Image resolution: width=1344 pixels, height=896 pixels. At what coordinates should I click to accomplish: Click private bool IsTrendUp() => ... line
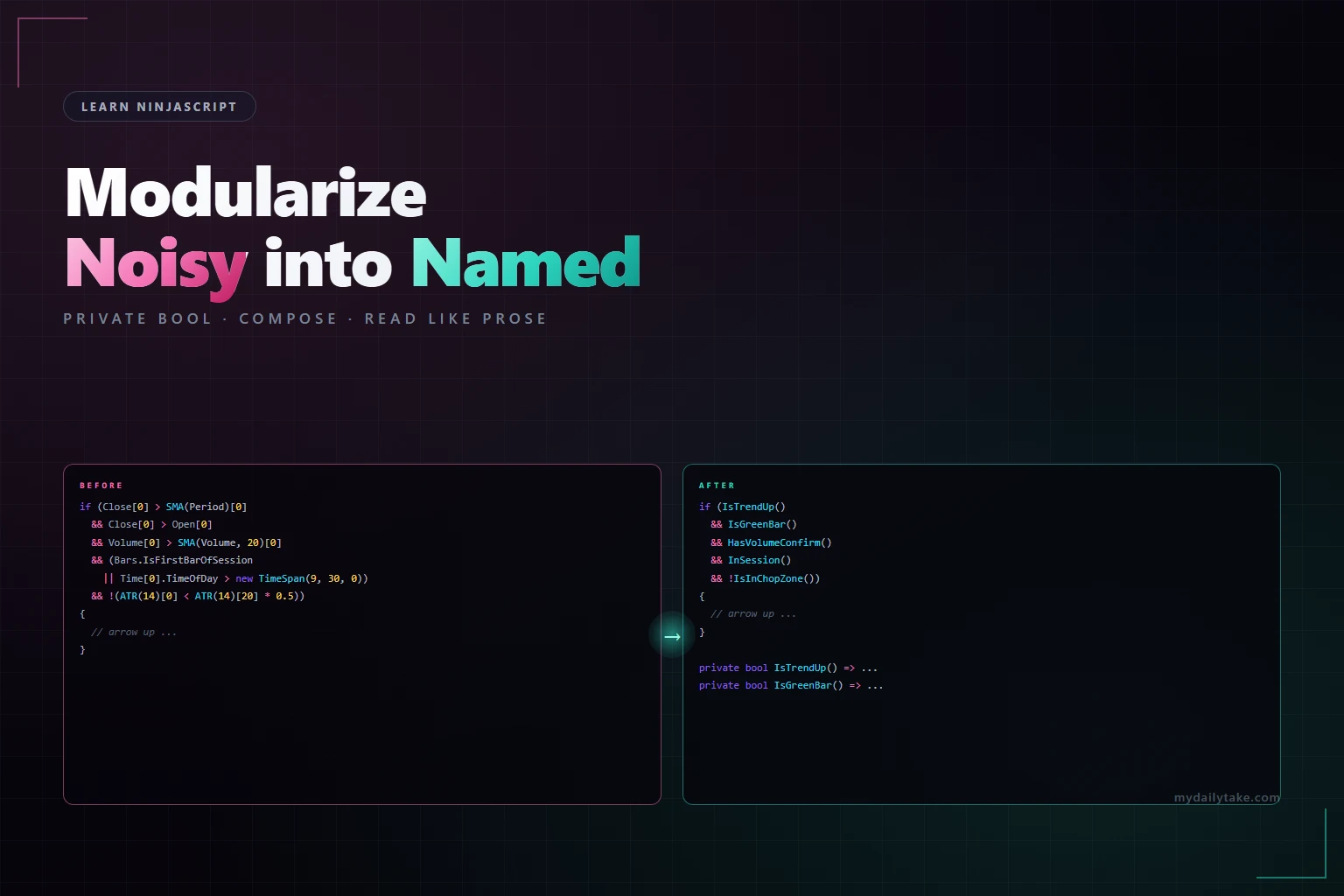tap(788, 668)
